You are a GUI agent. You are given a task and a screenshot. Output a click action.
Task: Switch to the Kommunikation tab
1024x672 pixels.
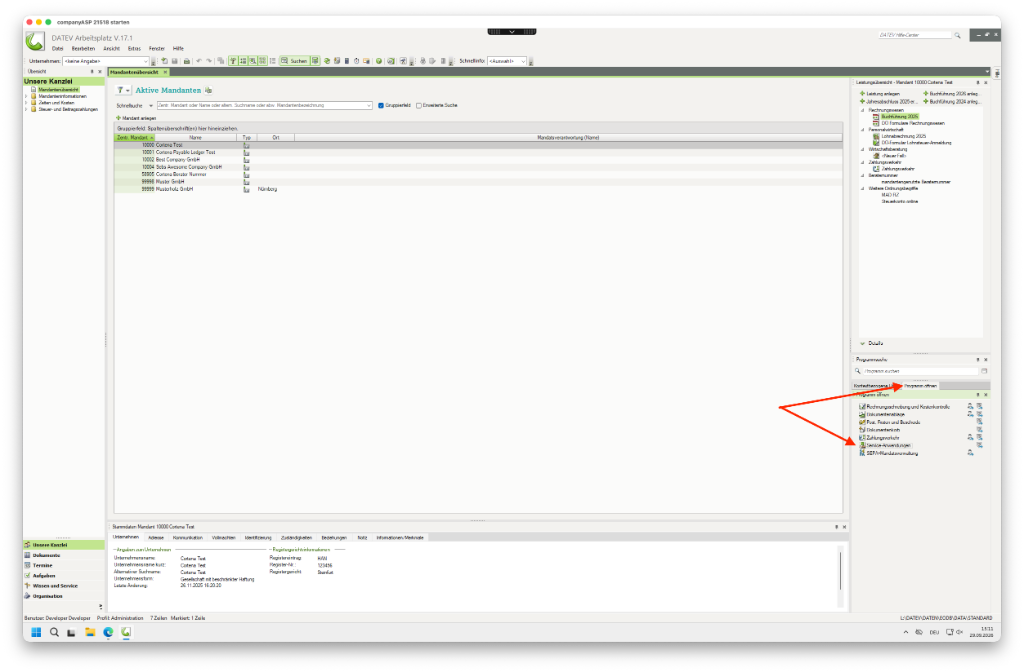click(188, 537)
